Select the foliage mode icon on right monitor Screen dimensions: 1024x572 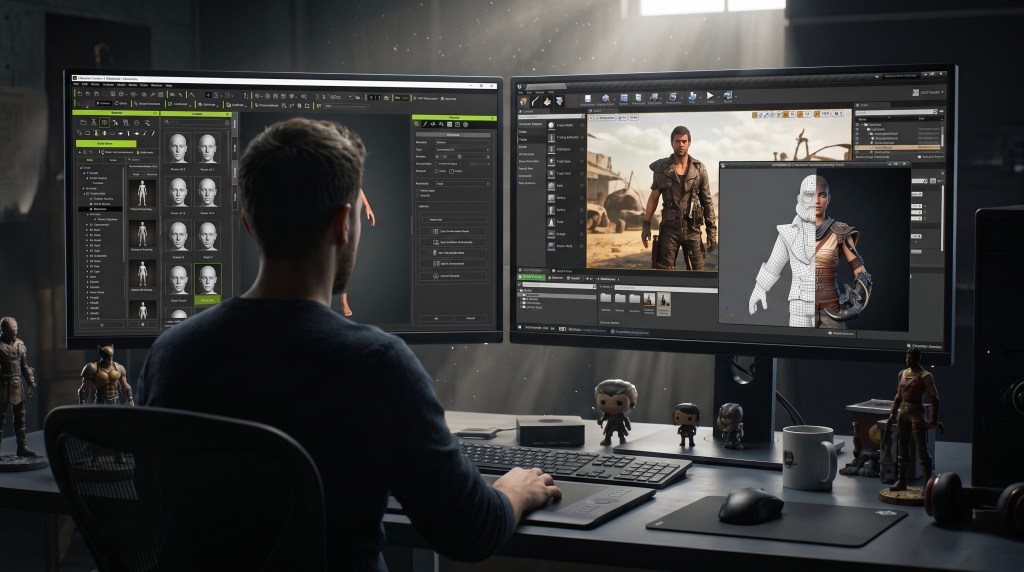pyautogui.click(x=559, y=101)
